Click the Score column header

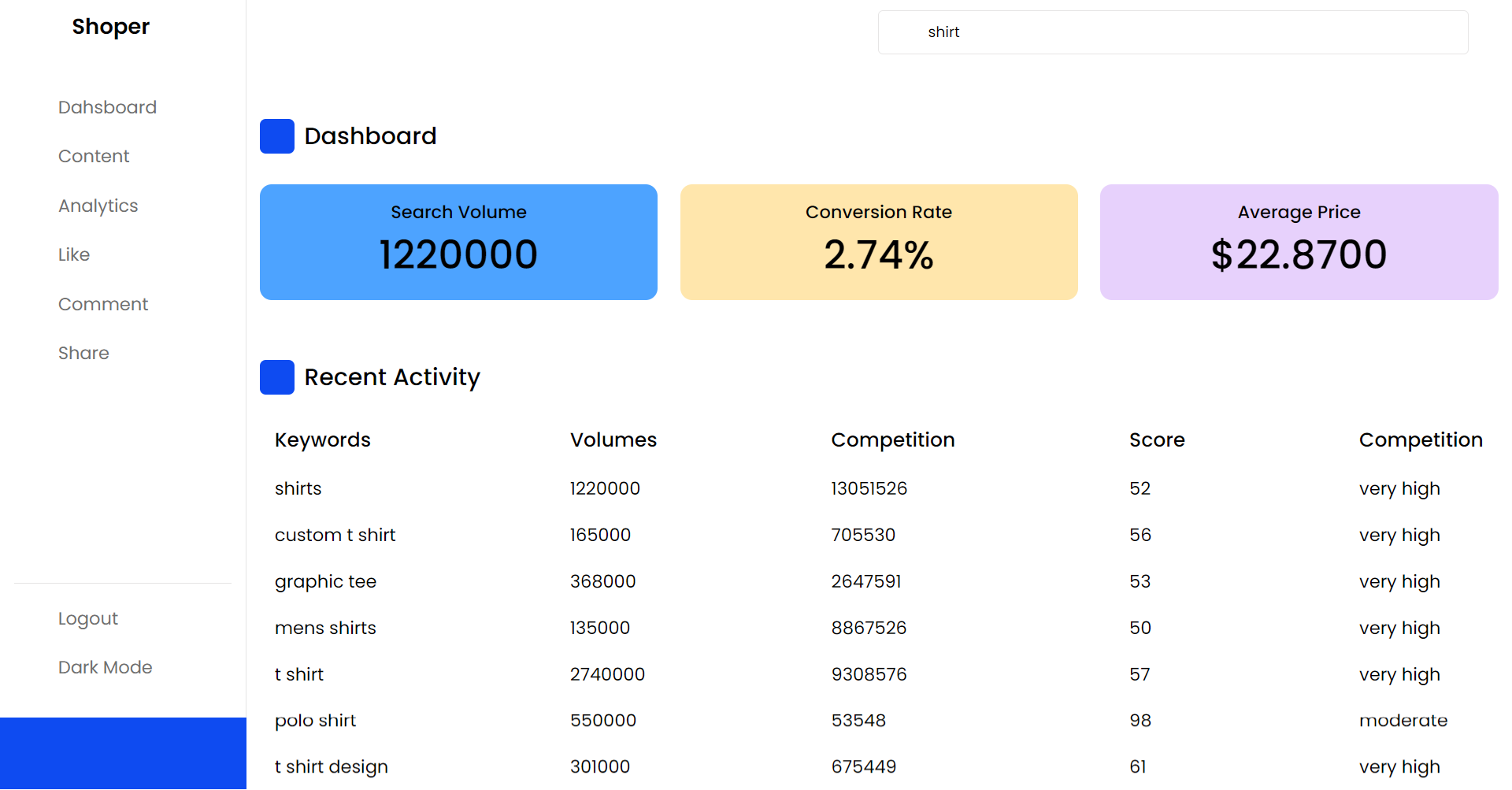[1156, 440]
